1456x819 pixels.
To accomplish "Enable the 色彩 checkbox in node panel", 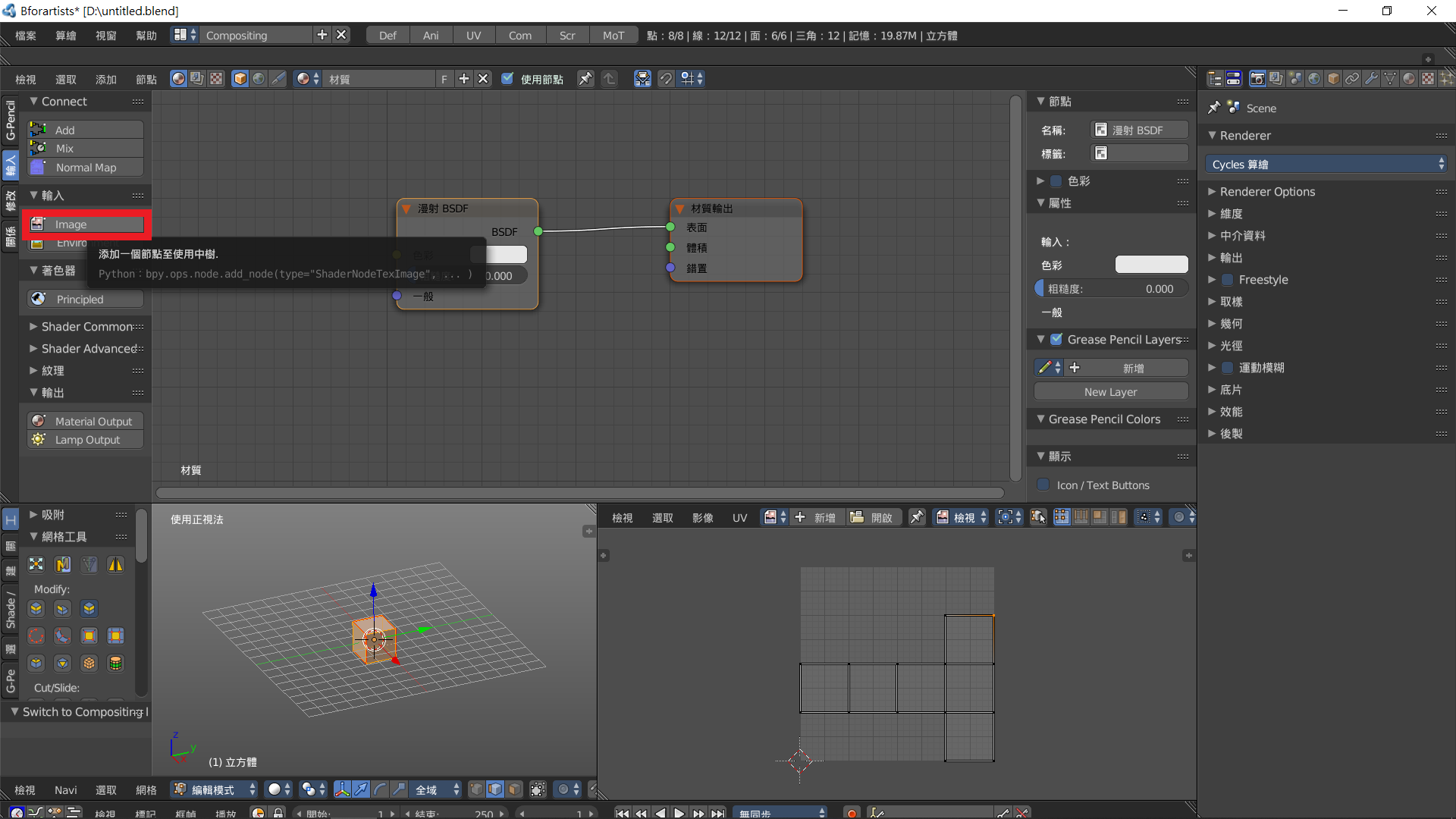I will point(1056,181).
